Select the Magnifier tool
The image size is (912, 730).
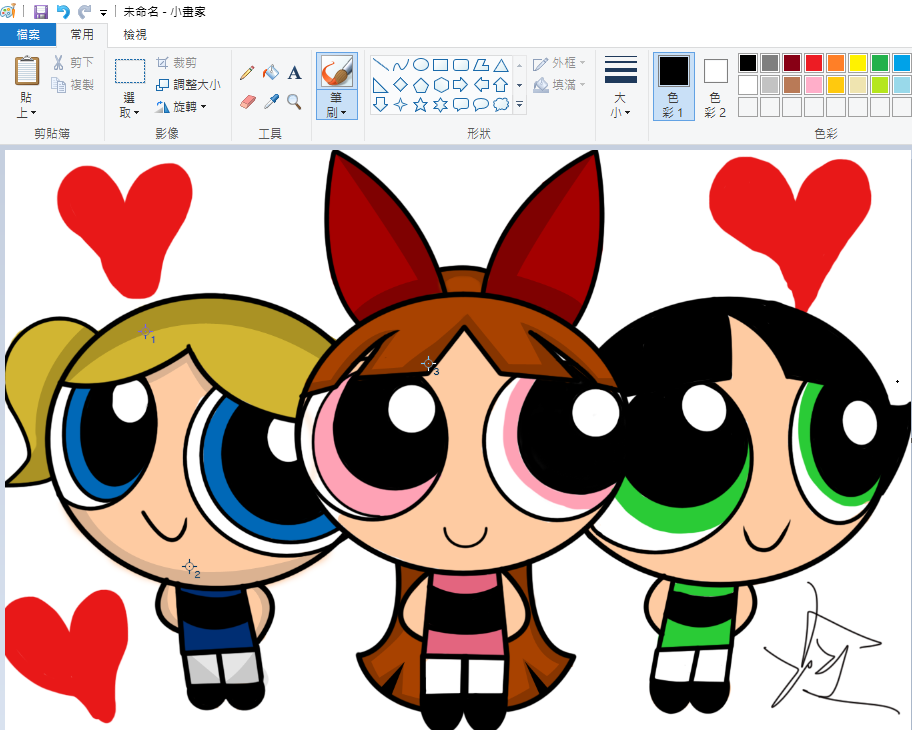coord(294,102)
